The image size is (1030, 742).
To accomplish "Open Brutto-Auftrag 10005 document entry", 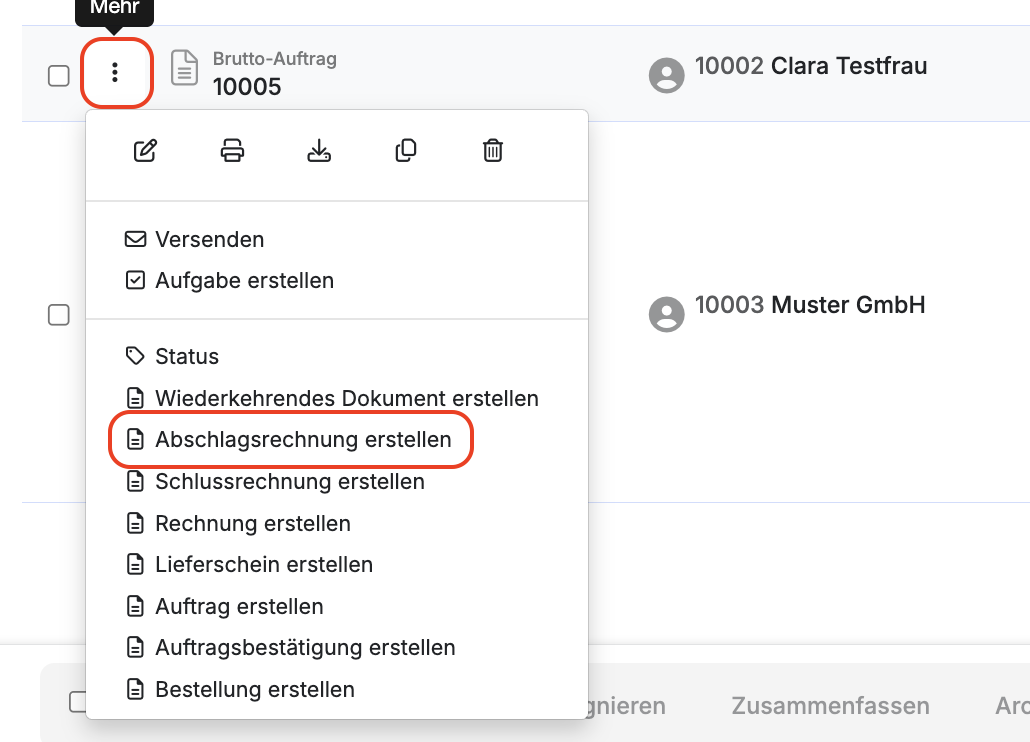I will coord(247,87).
